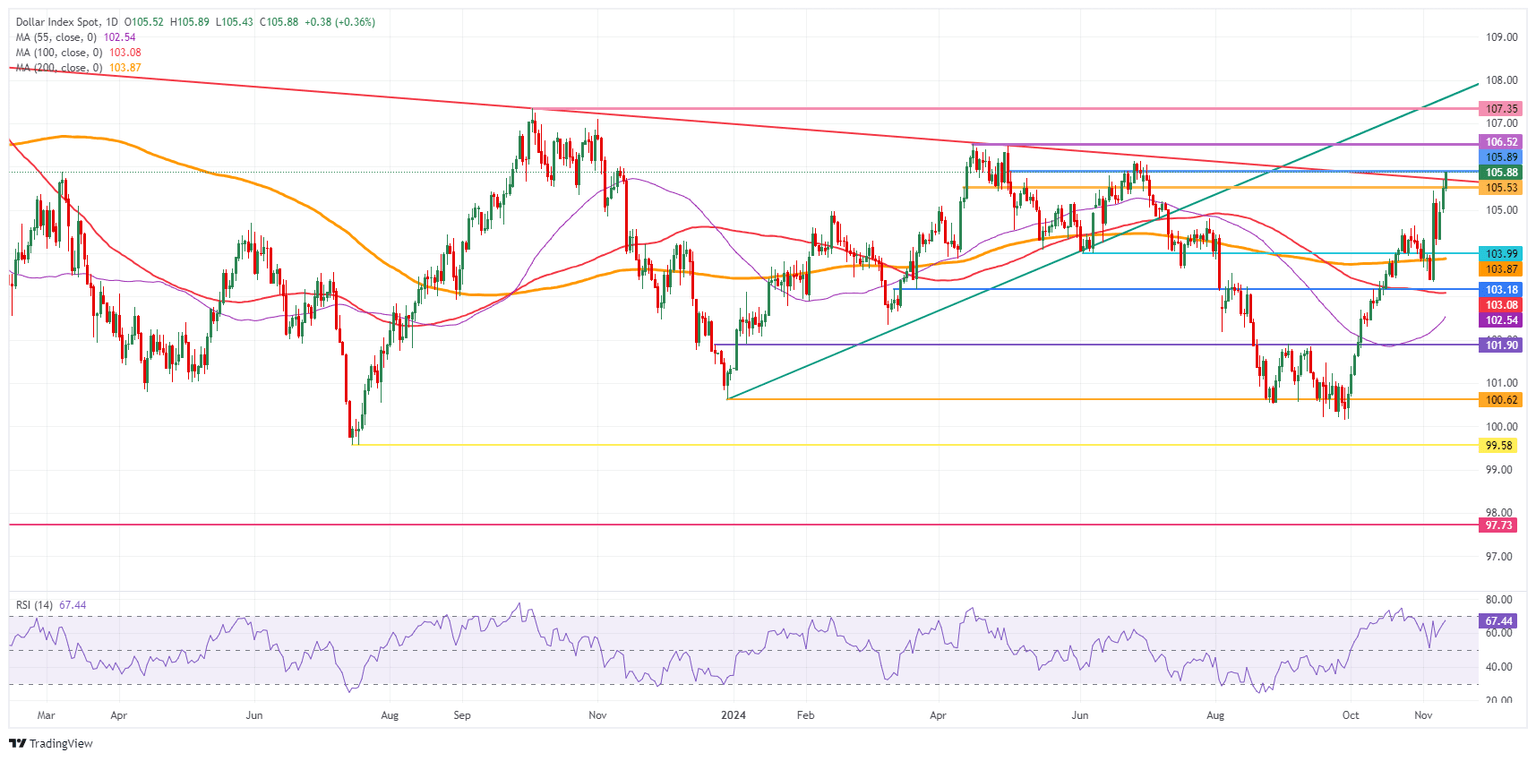Click the orange 100.62 support level label
1536x759 pixels.
1499,398
